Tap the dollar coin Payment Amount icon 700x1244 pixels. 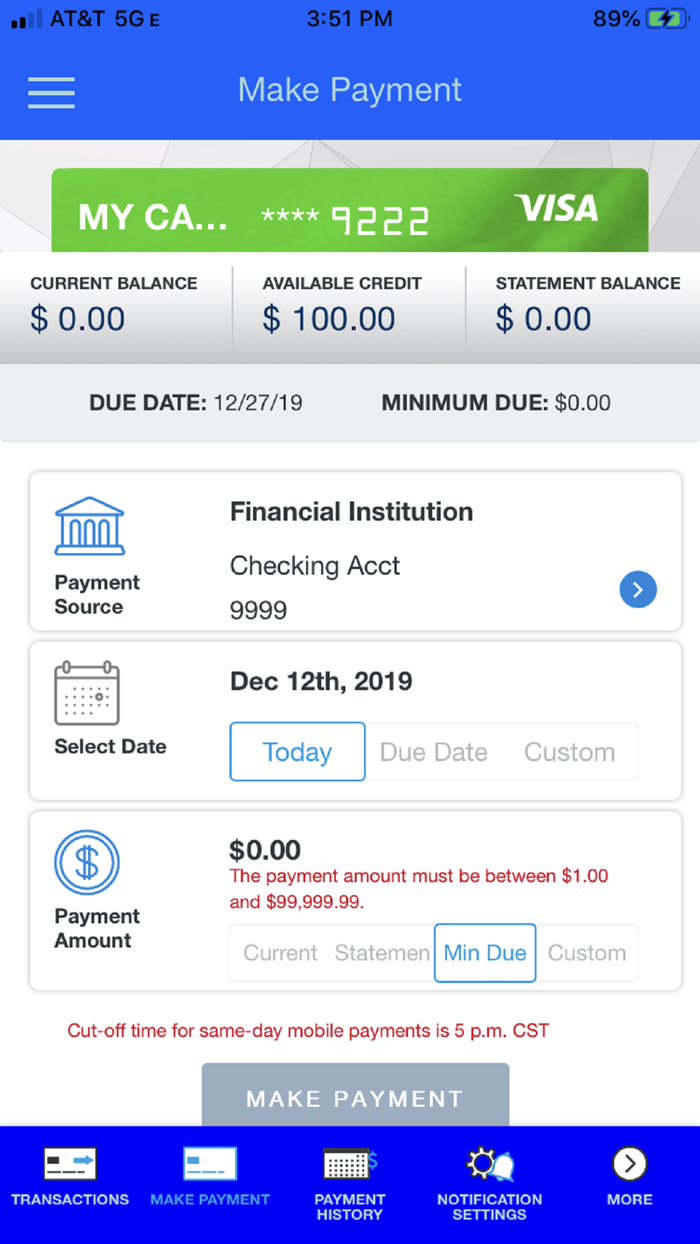click(x=88, y=862)
